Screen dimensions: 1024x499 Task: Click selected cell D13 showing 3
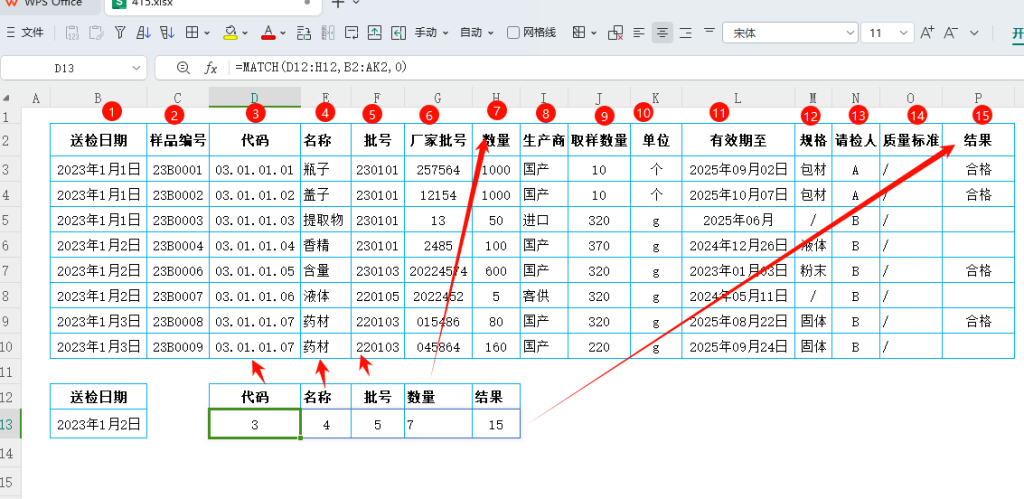(255, 425)
